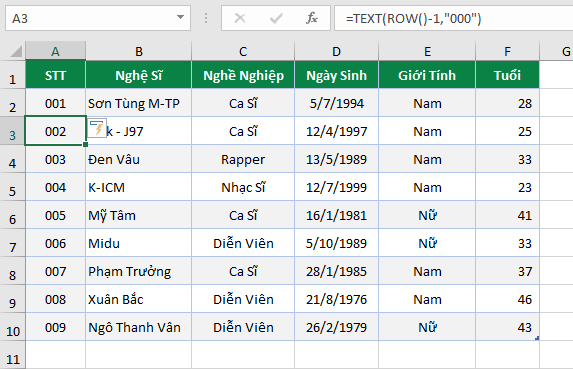The width and height of the screenshot is (573, 369).
Task: Select cell containing Sơn Tùng M-TP
Action: coord(138,103)
